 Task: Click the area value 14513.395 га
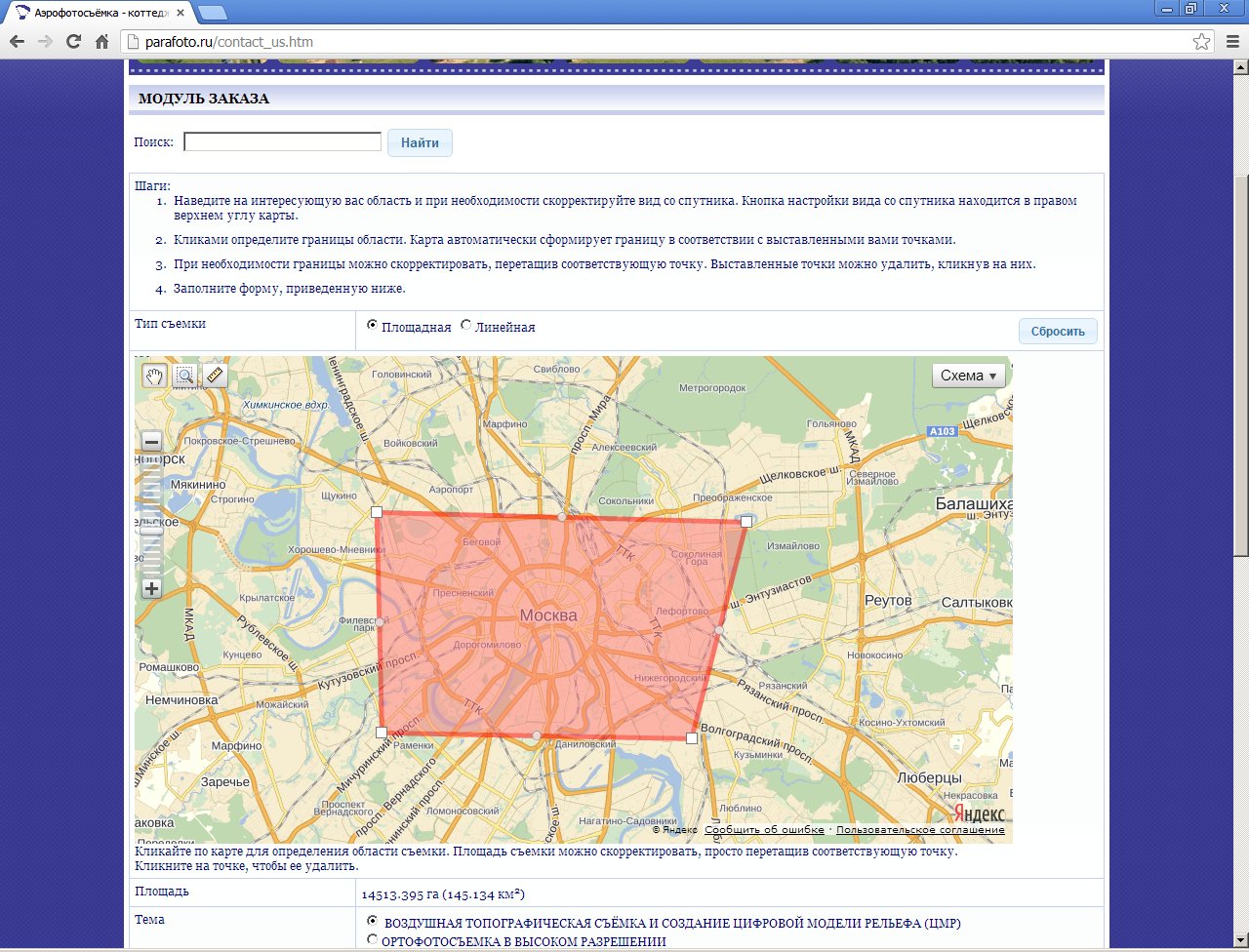[x=444, y=893]
